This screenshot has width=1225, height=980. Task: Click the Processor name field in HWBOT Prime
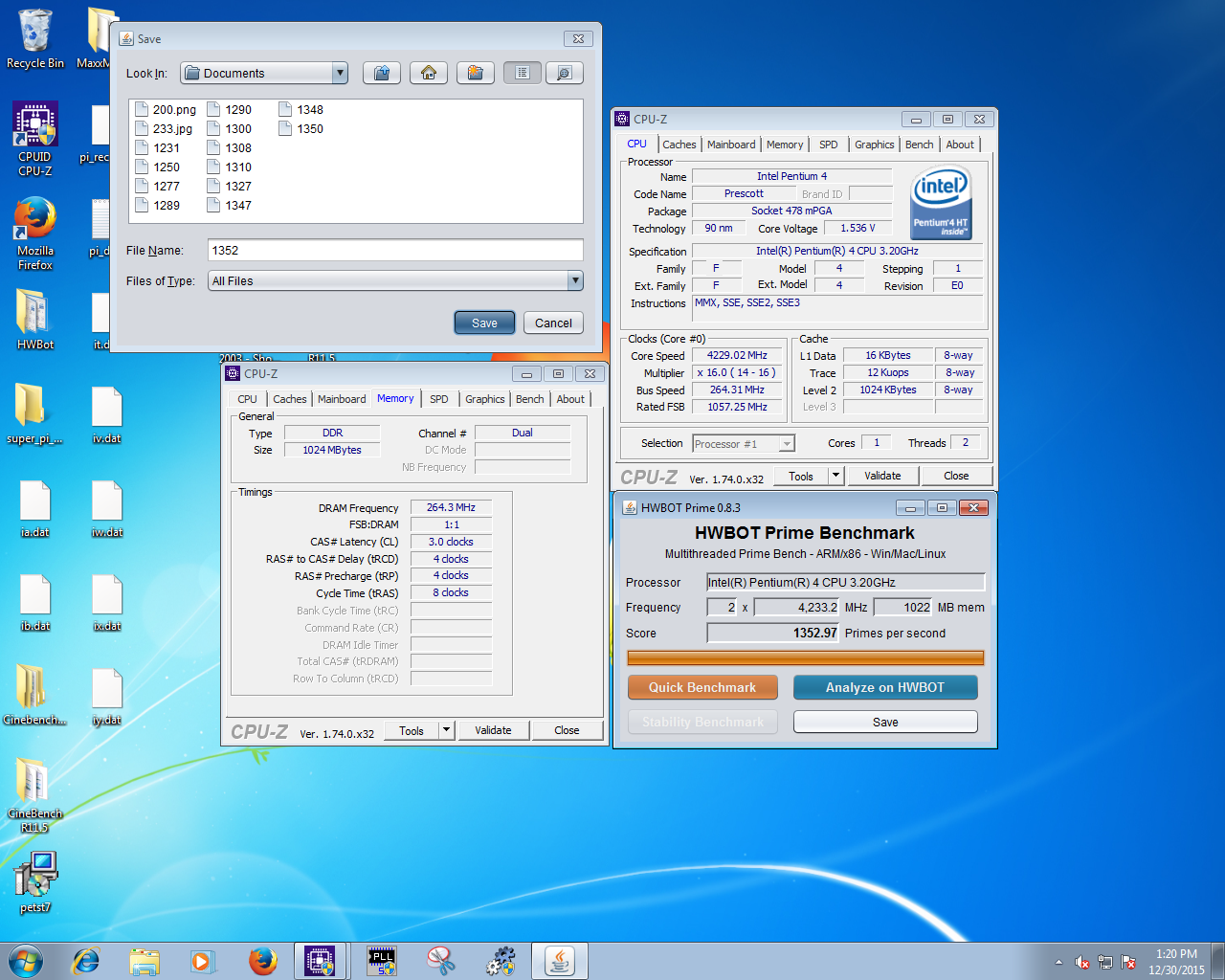[845, 582]
